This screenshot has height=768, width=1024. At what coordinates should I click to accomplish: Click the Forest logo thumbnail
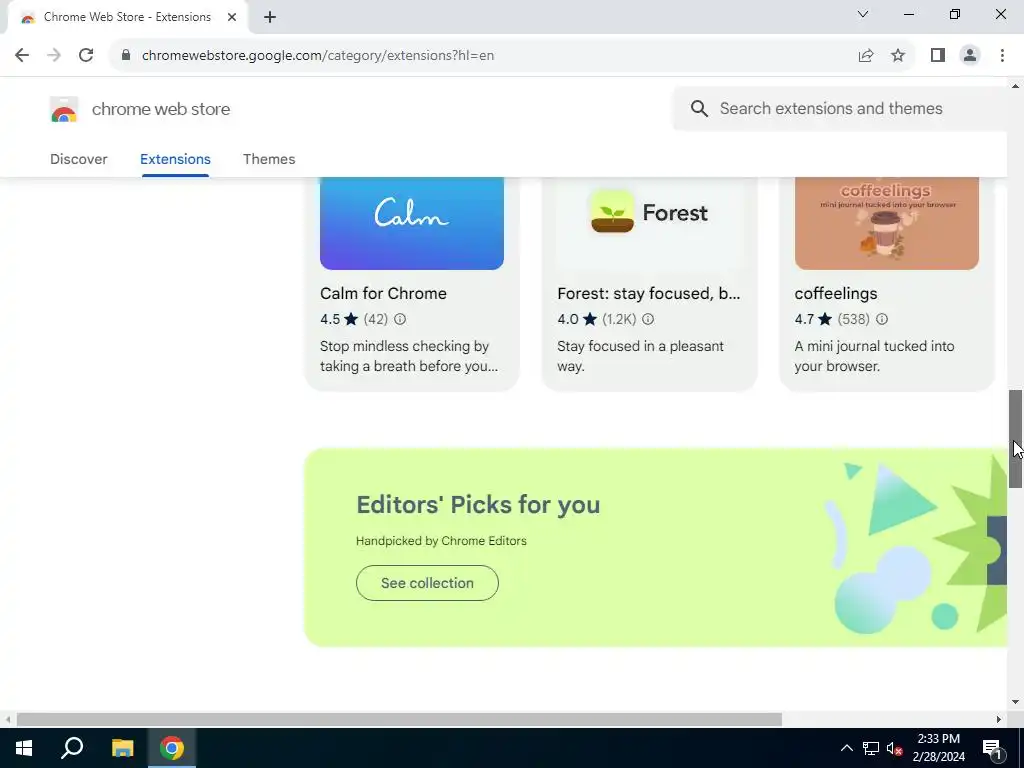point(649,223)
